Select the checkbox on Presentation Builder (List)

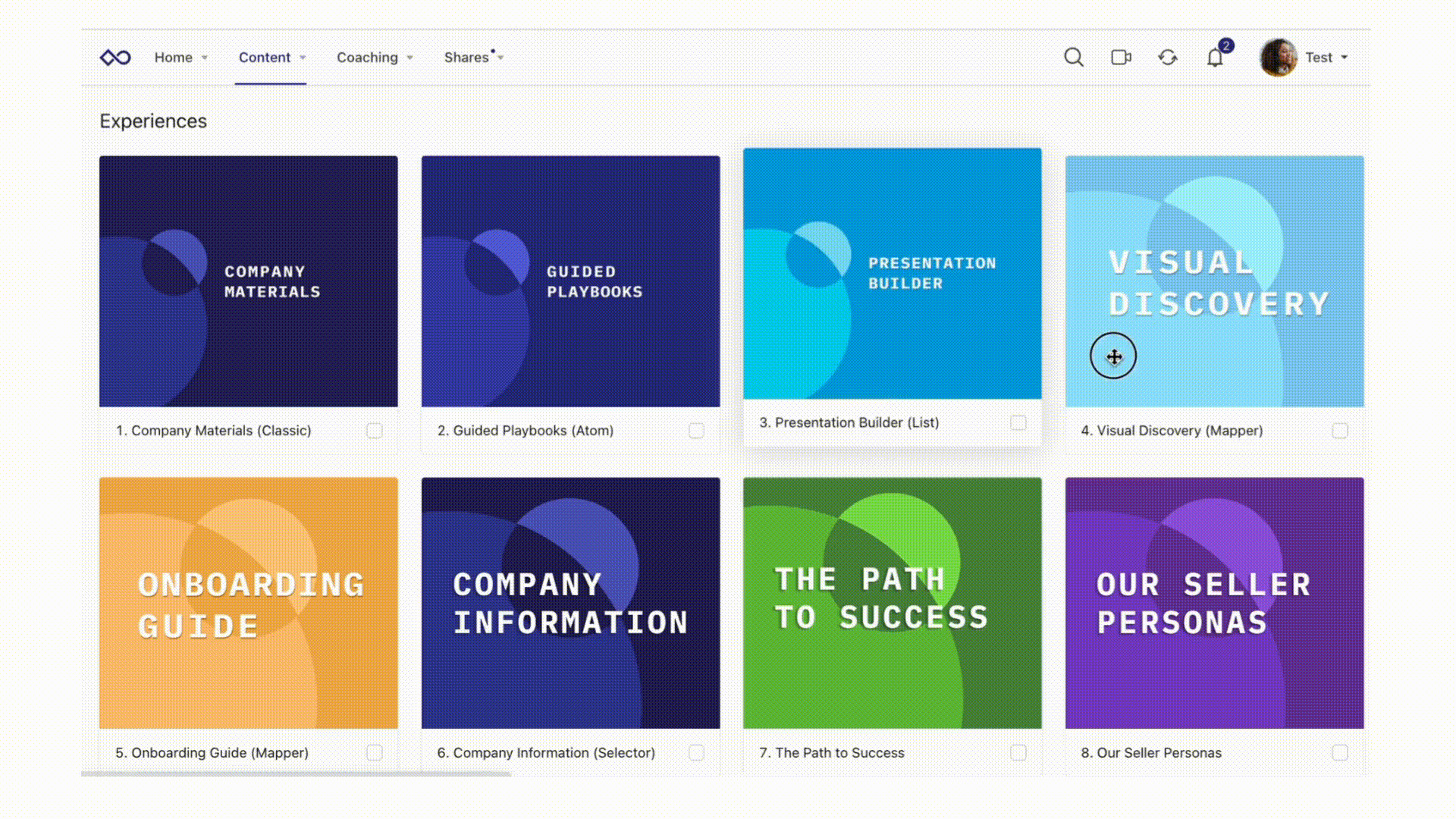coord(1018,423)
